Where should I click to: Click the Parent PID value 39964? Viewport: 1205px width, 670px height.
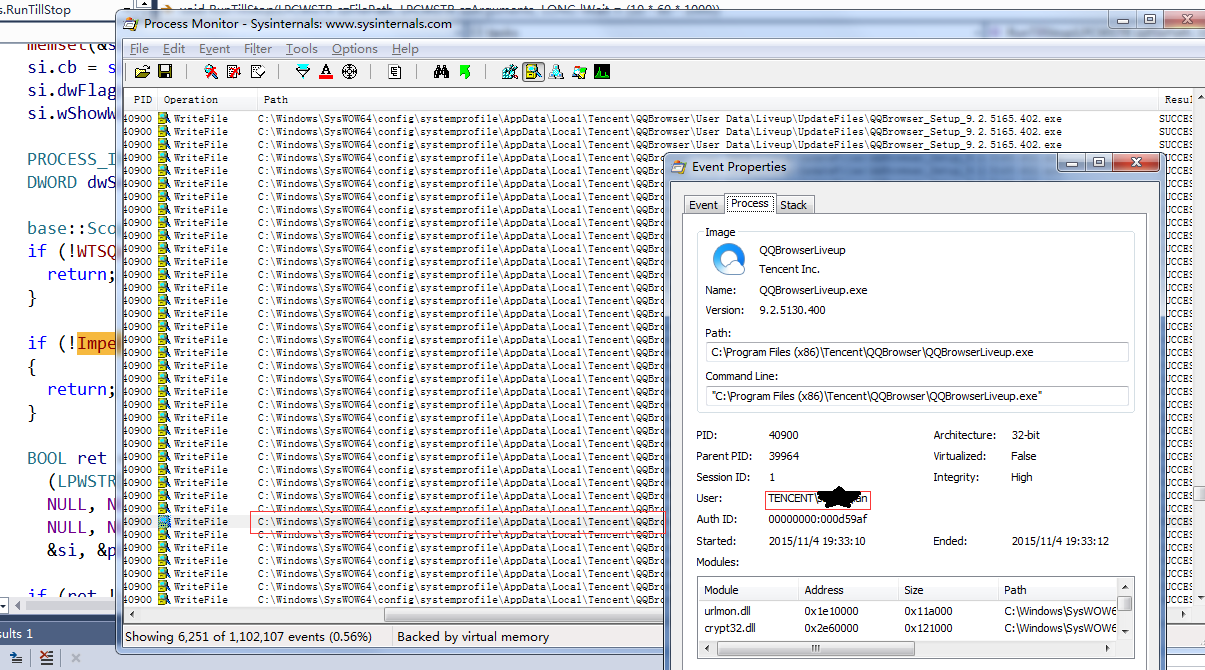(784, 456)
